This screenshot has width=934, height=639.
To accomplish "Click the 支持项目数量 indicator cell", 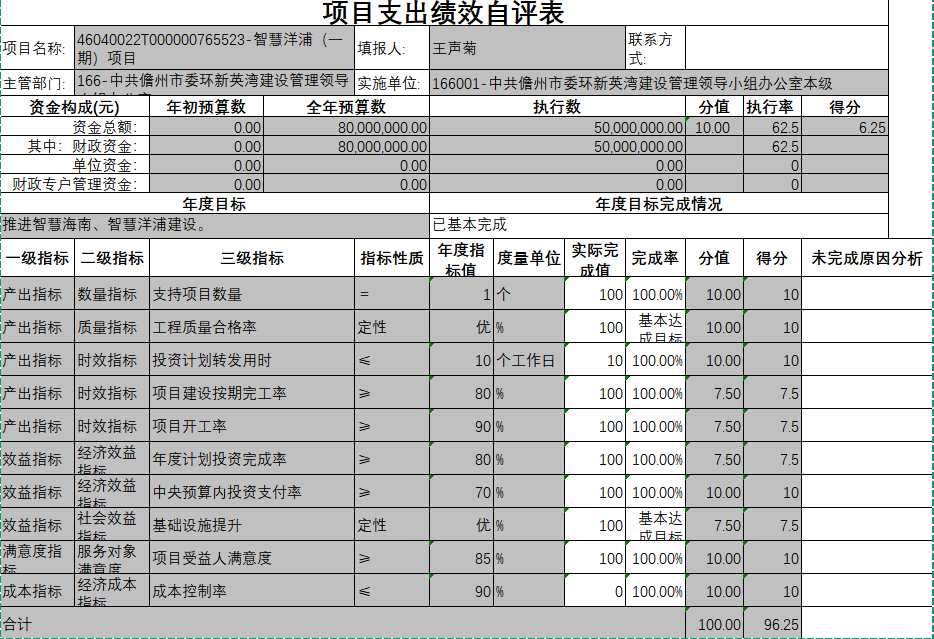I will pyautogui.click(x=251, y=294).
